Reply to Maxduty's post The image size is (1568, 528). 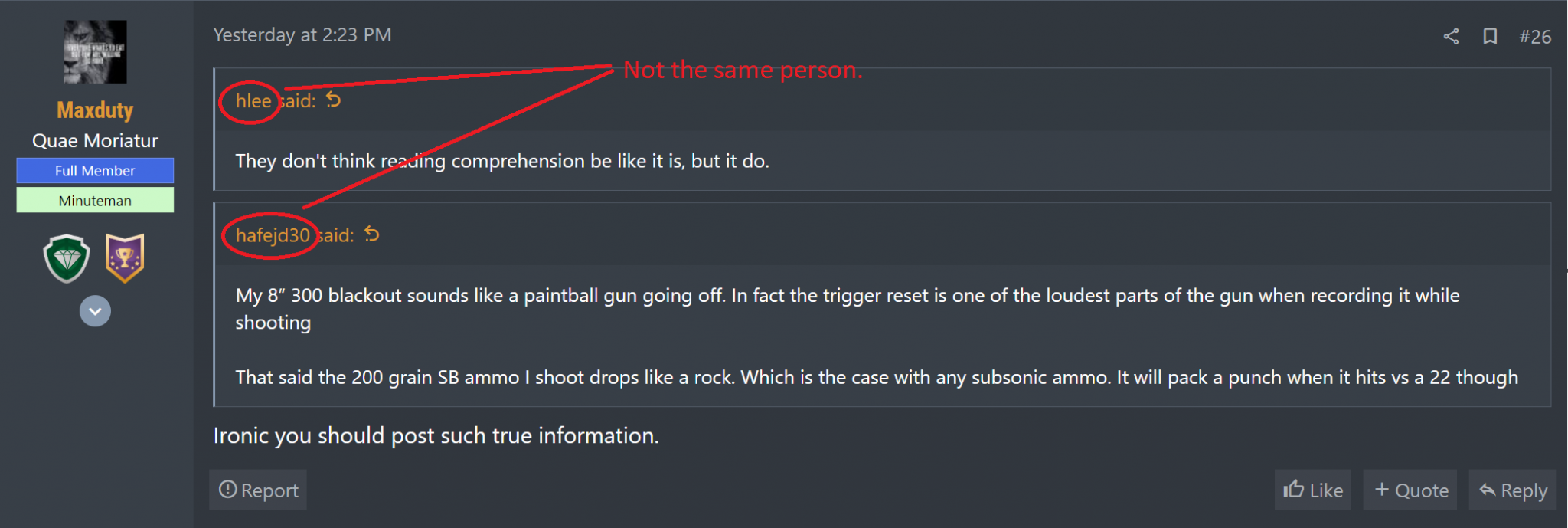pos(1513,490)
